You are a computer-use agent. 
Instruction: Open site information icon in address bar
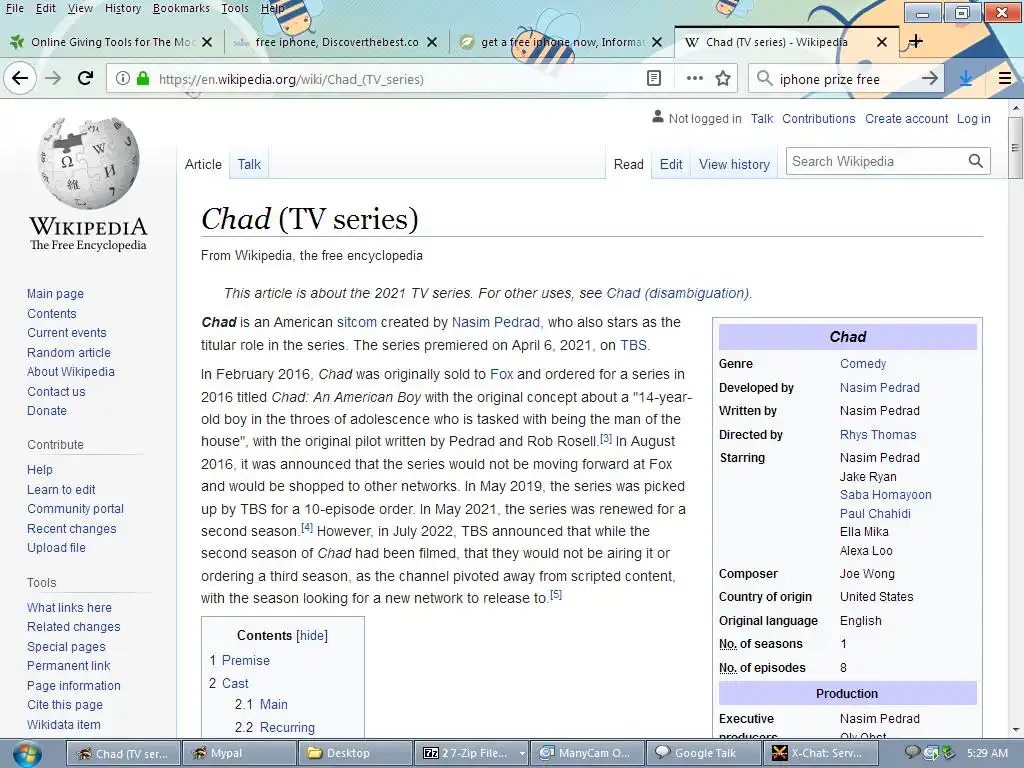122,79
